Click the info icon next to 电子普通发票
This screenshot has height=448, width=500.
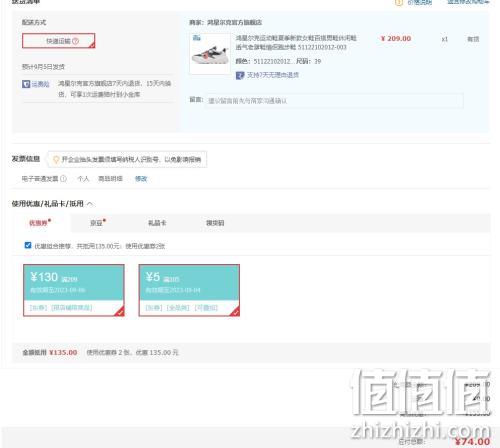(x=63, y=179)
